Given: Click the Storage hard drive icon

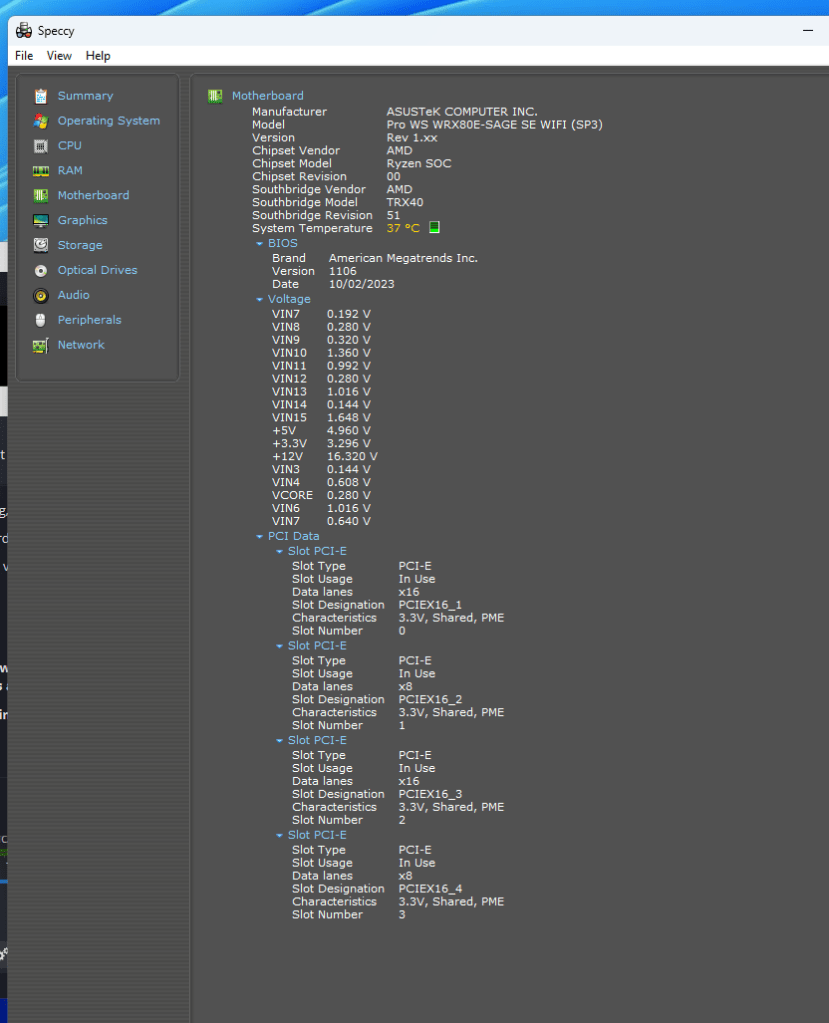Looking at the screenshot, I should [x=40, y=245].
